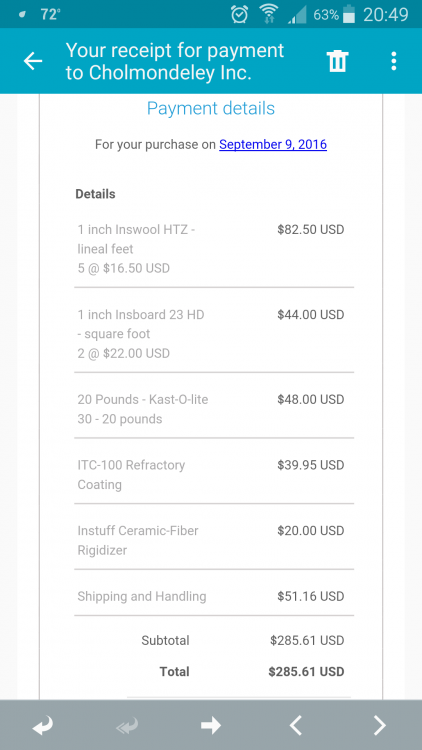422x750 pixels.
Task: Select the Insboard 23 HD item
Action: point(214,334)
